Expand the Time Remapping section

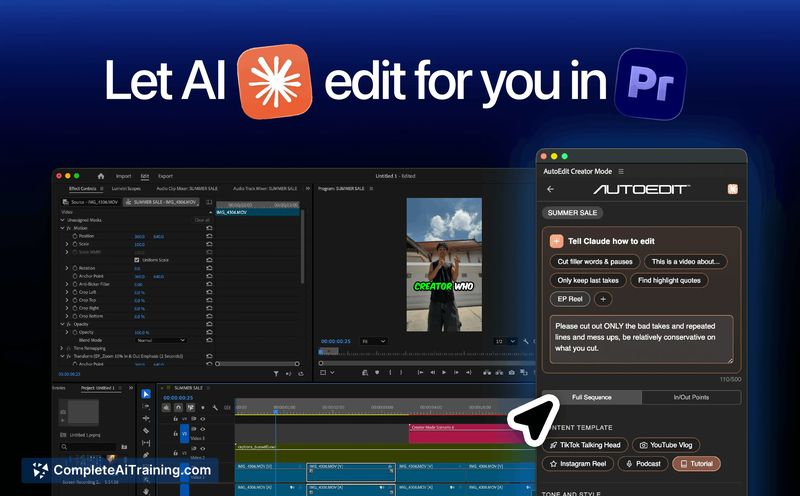pos(62,348)
